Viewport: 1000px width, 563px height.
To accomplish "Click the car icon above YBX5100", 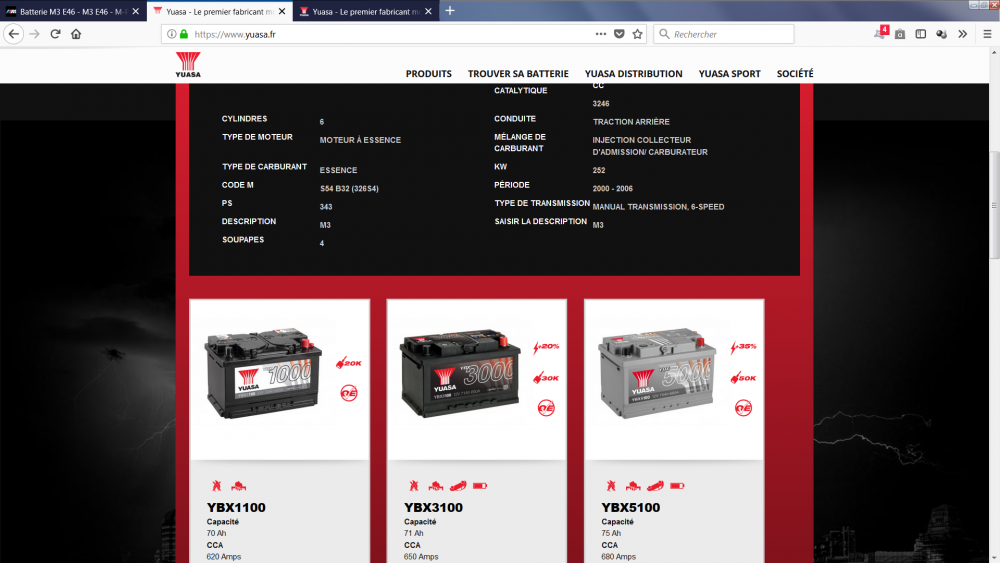I will pos(655,486).
